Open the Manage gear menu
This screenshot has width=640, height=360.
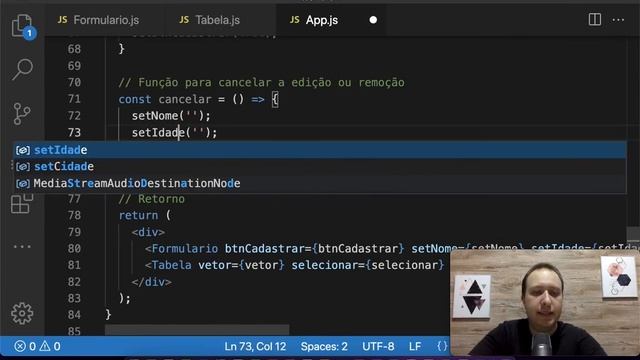[x=22, y=313]
